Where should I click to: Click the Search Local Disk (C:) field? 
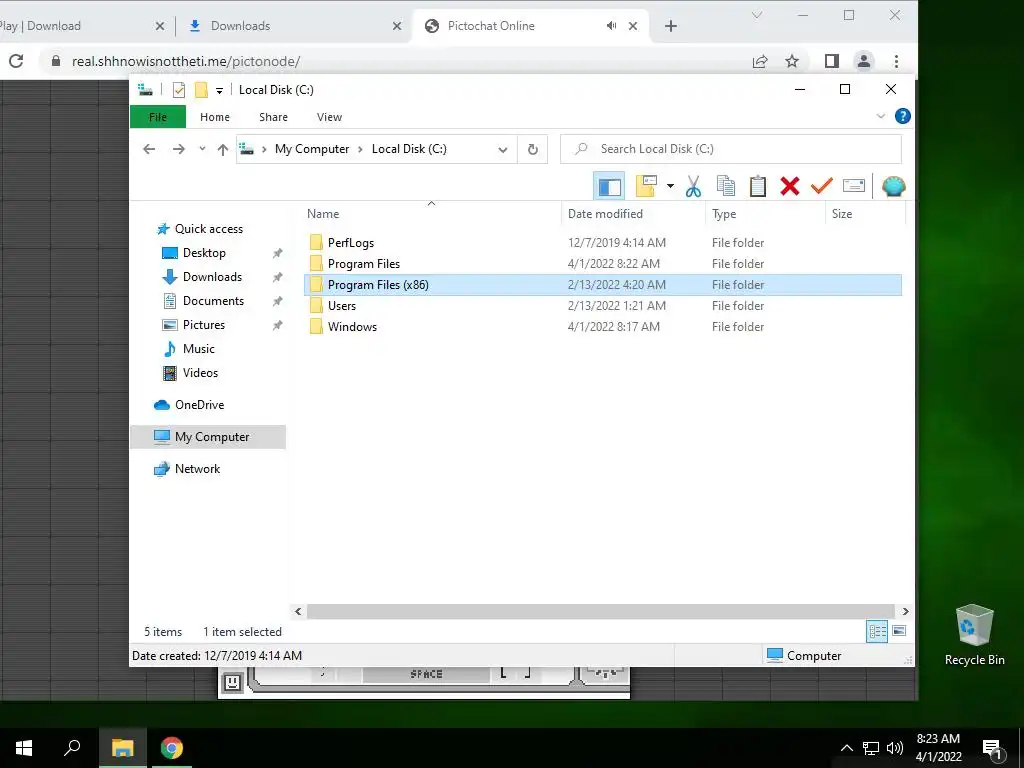[731, 149]
